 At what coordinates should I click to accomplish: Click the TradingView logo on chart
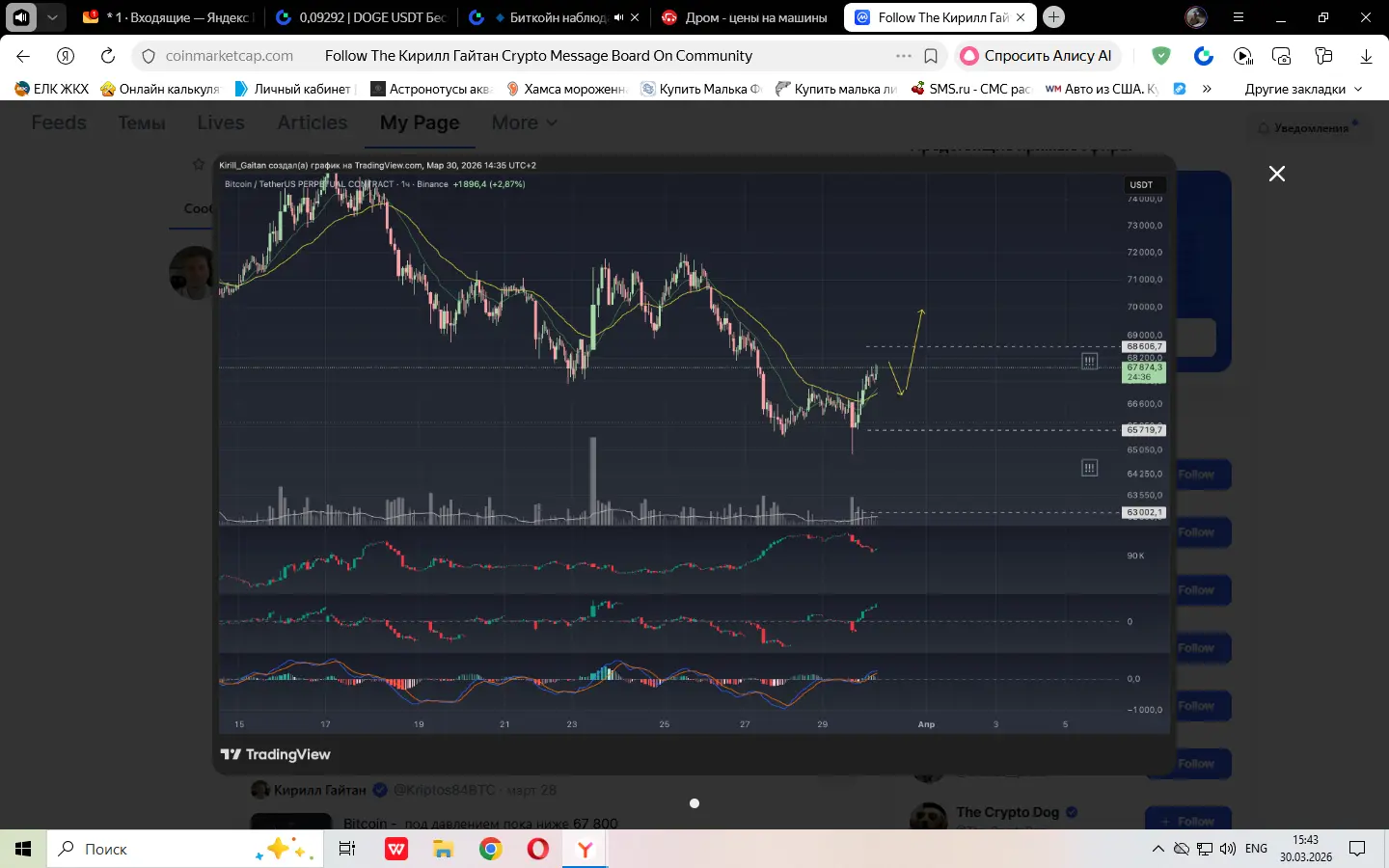276,754
